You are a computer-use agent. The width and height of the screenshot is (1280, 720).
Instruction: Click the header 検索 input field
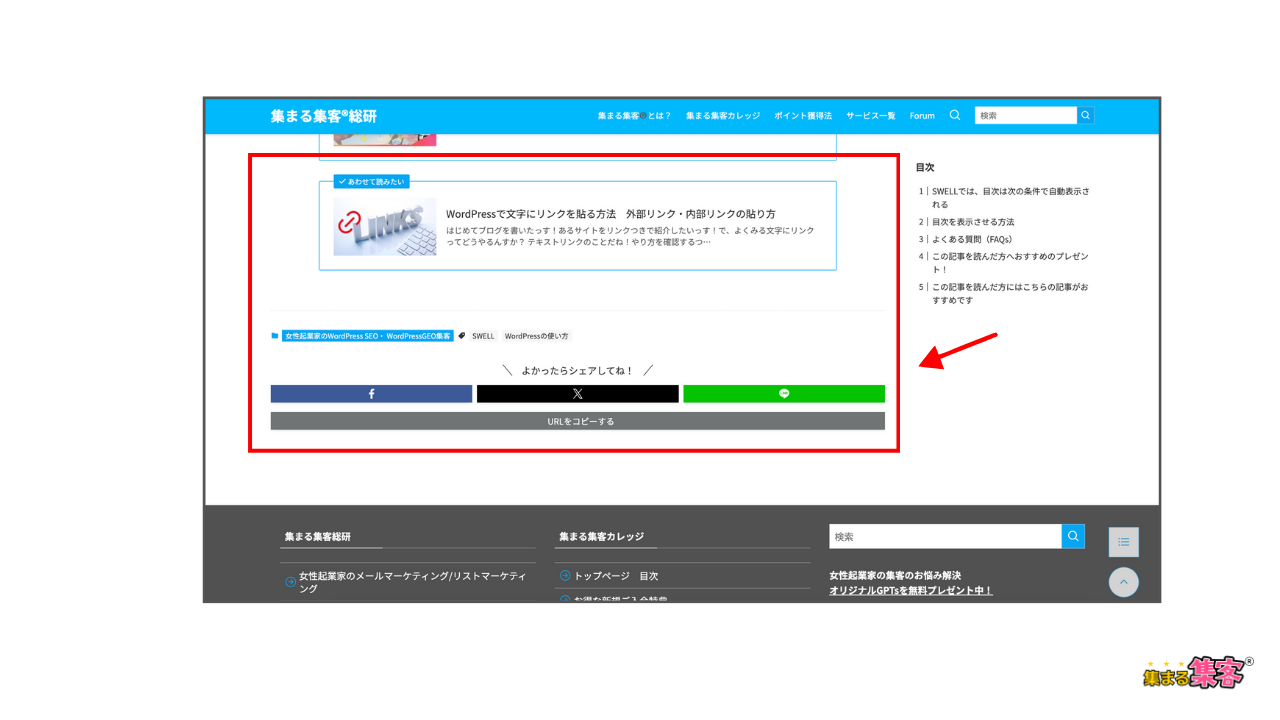tap(1026, 115)
